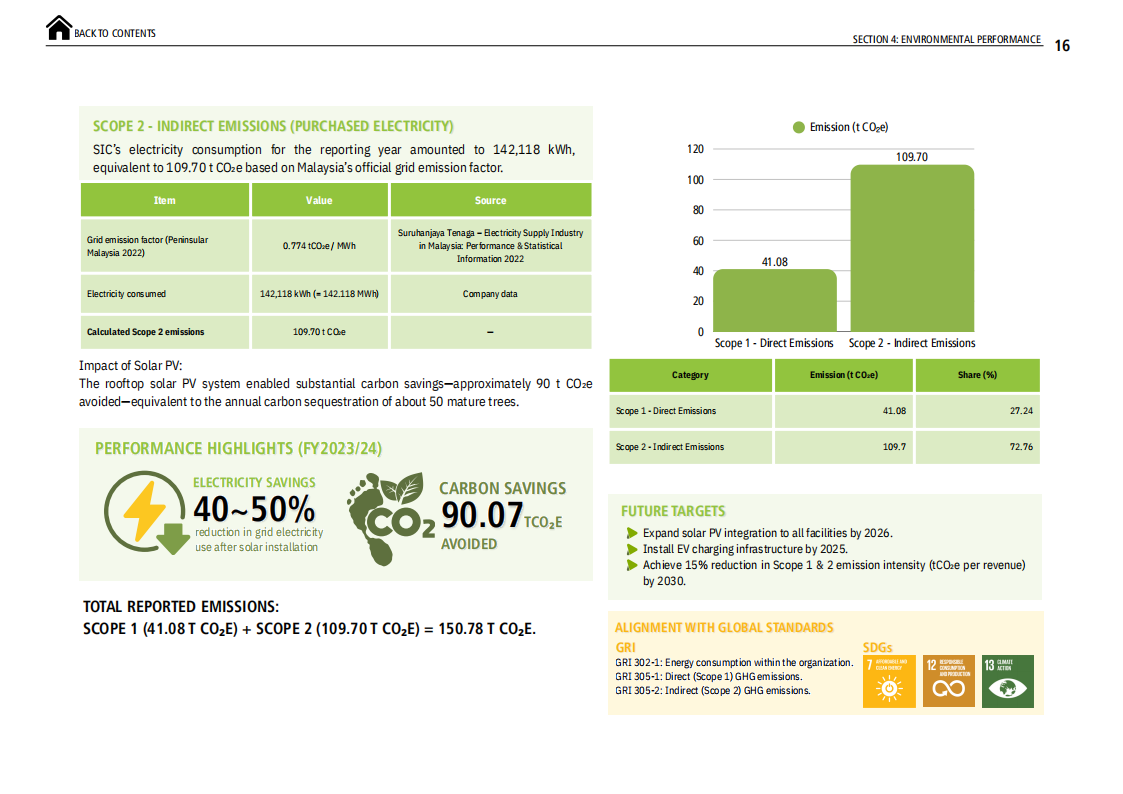The height and width of the screenshot is (794, 1123).
Task: Click the arrow bullet beside Expand solar PV
Action: pos(631,534)
